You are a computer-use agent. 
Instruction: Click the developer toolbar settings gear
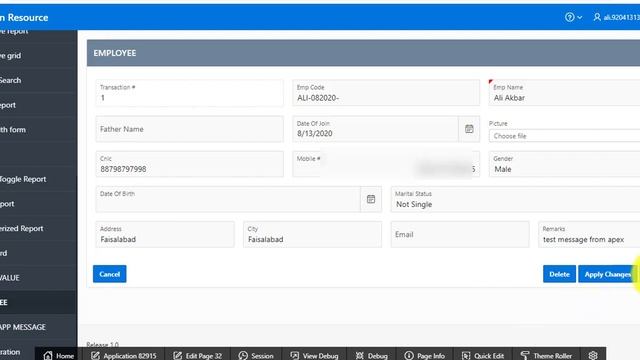pyautogui.click(x=593, y=356)
